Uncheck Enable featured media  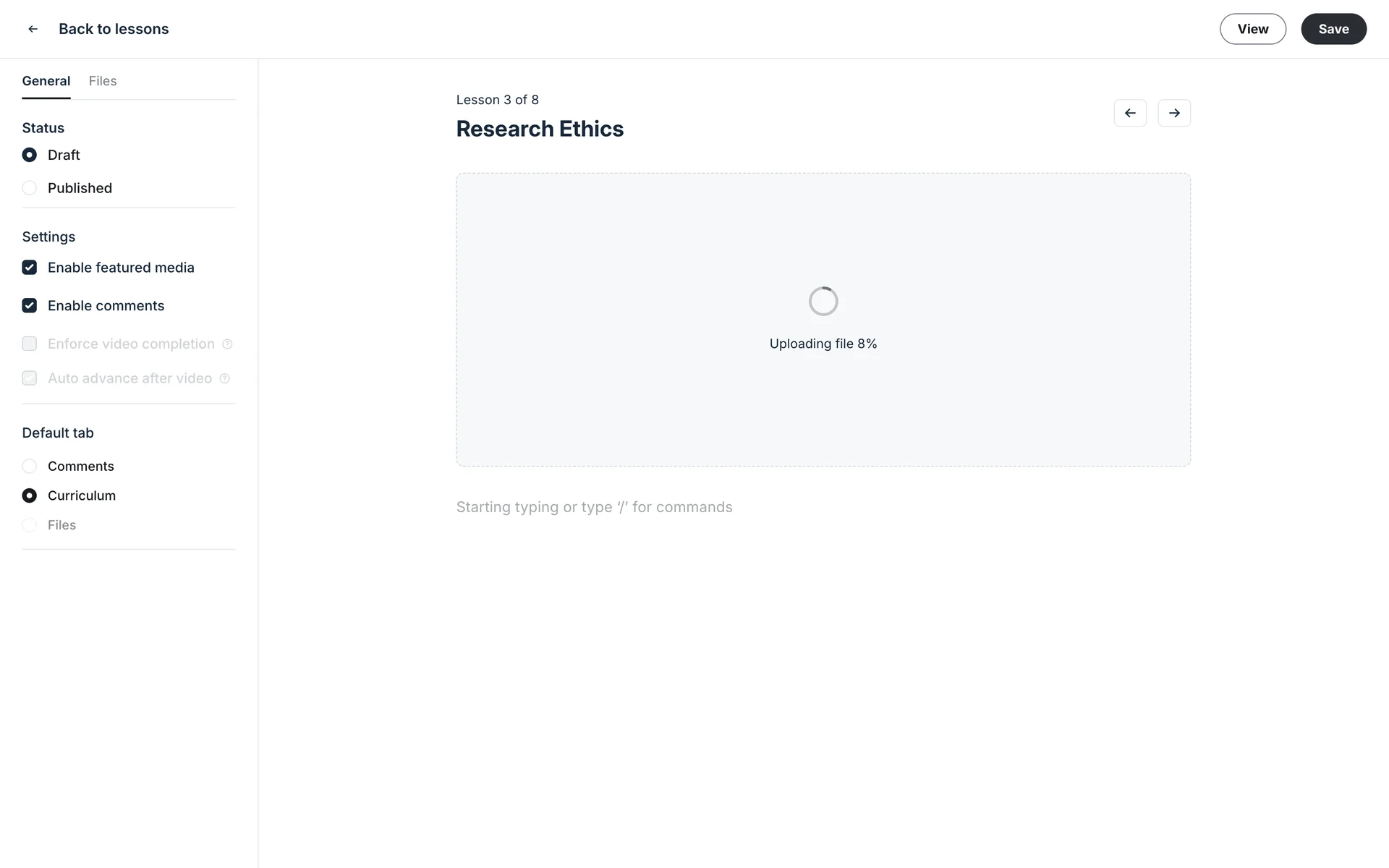pyautogui.click(x=30, y=268)
